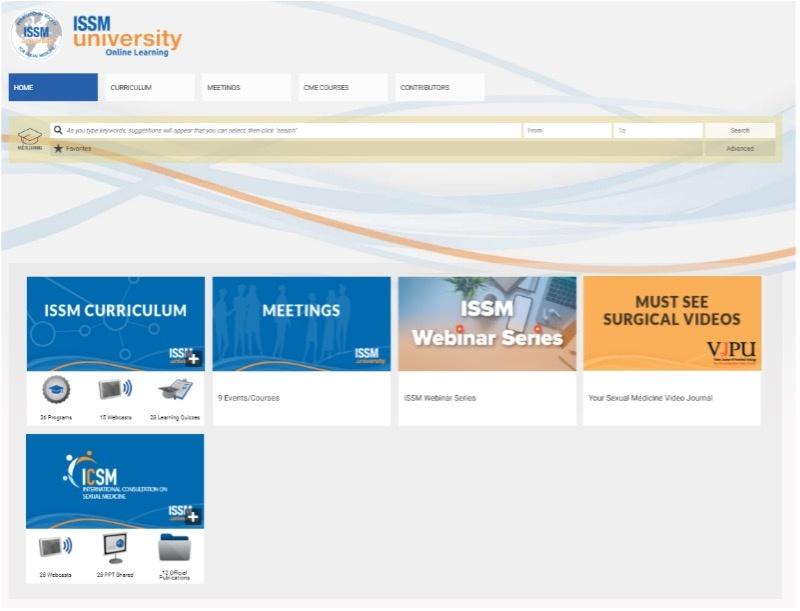Click the From date field
This screenshot has width=800, height=611.
tap(567, 131)
